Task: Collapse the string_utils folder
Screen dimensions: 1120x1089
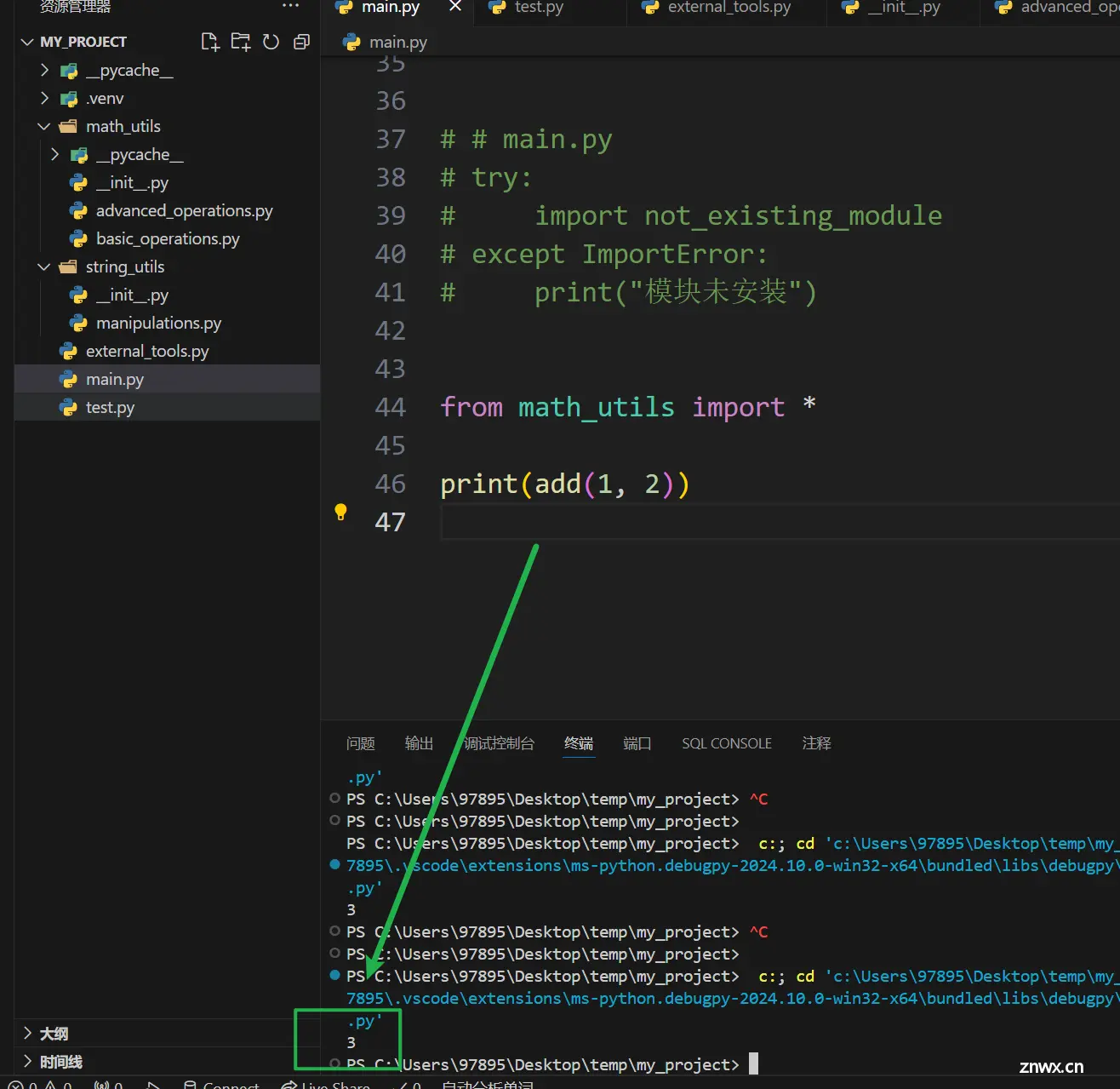Action: coord(44,267)
